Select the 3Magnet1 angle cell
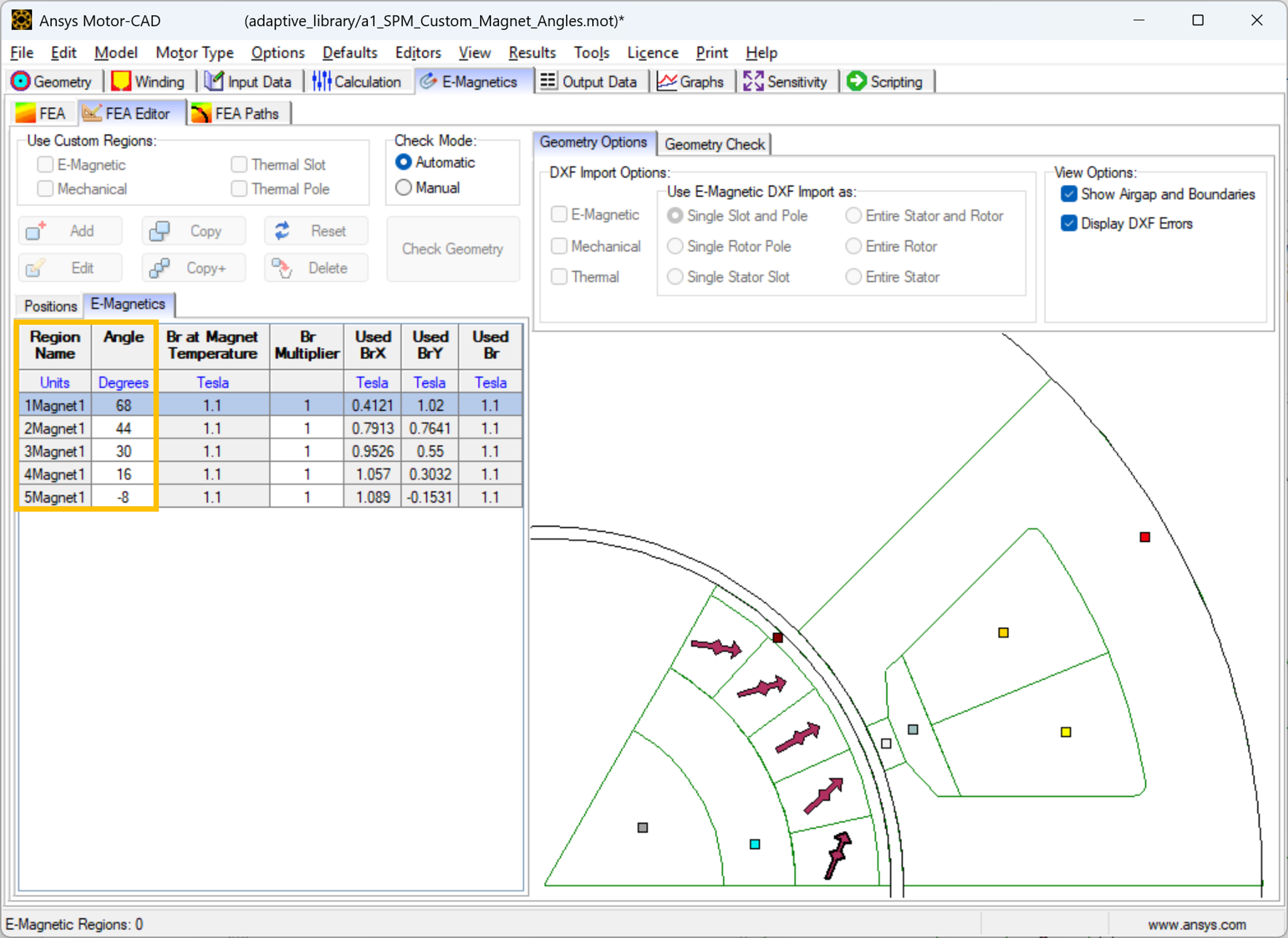This screenshot has height=938, width=1288. coord(123,451)
